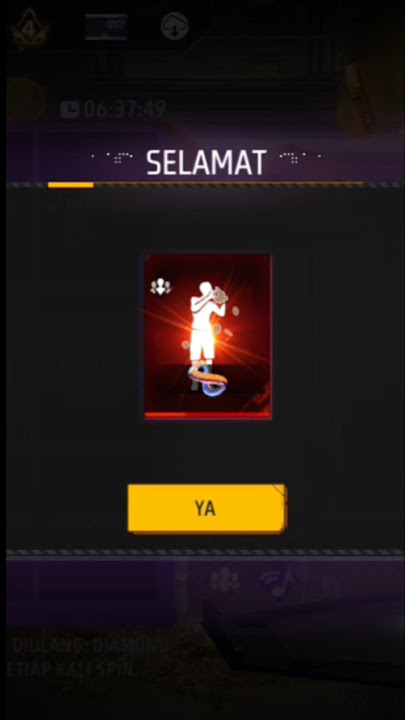This screenshot has height=720, width=405.
Task: Tap the striped border below the YA button
Action: pos(205,552)
